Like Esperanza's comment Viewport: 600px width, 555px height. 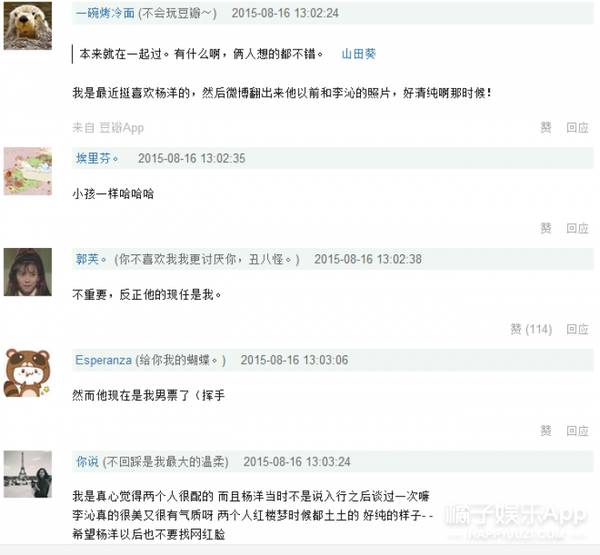tap(546, 431)
